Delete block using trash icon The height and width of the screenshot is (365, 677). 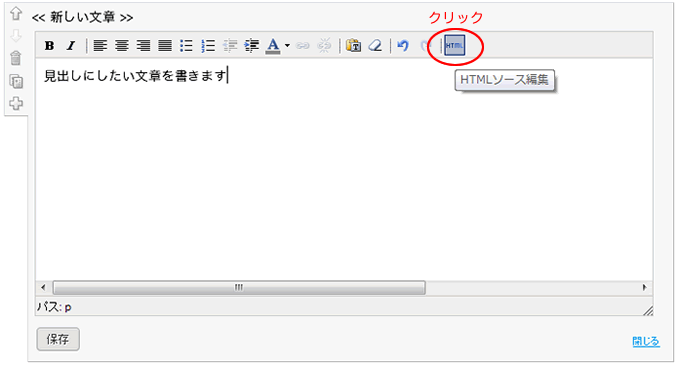[x=16, y=58]
